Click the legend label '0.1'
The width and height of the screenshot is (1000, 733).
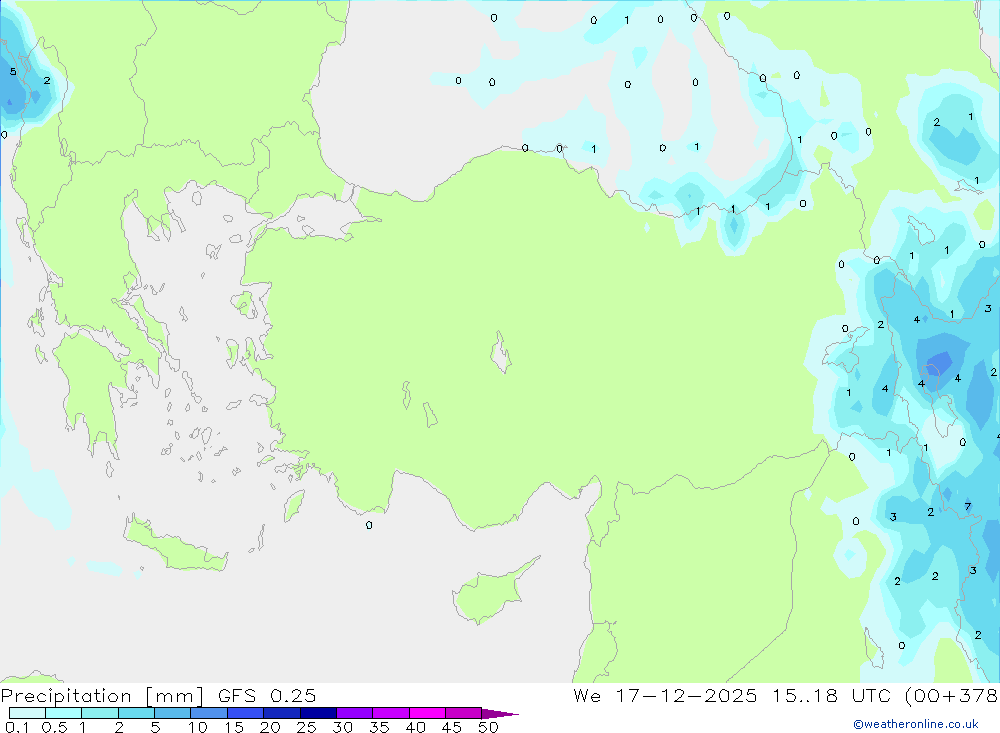coord(17,727)
